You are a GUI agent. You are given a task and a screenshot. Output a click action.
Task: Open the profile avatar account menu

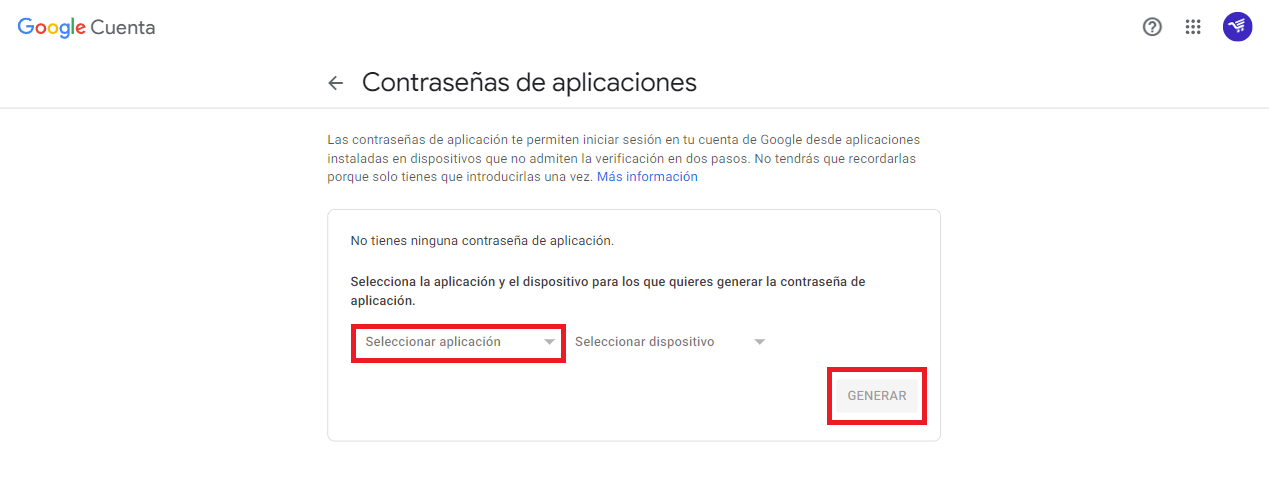(x=1237, y=27)
